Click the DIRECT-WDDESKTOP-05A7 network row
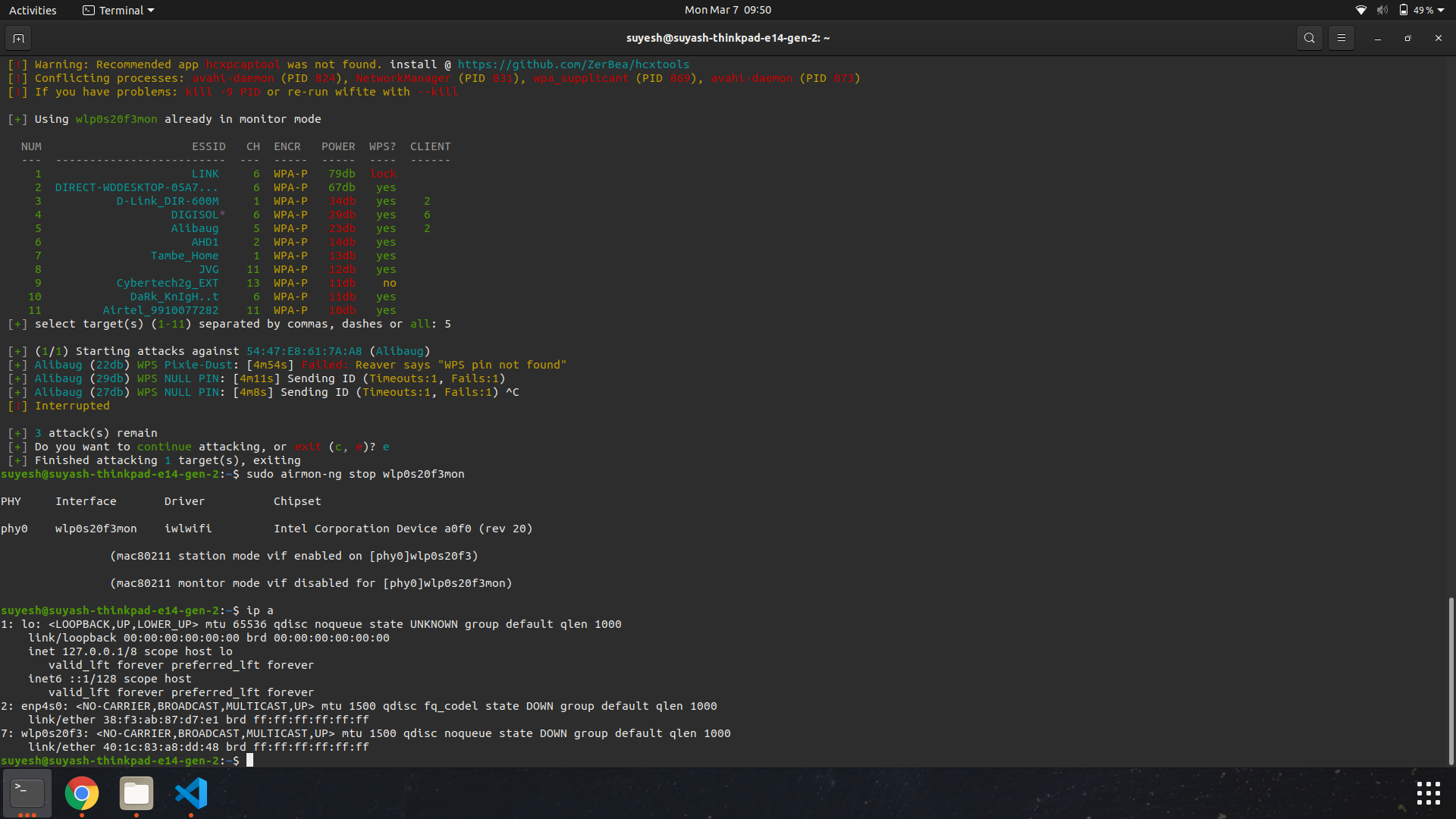This screenshot has height=819, width=1456. pyautogui.click(x=225, y=187)
